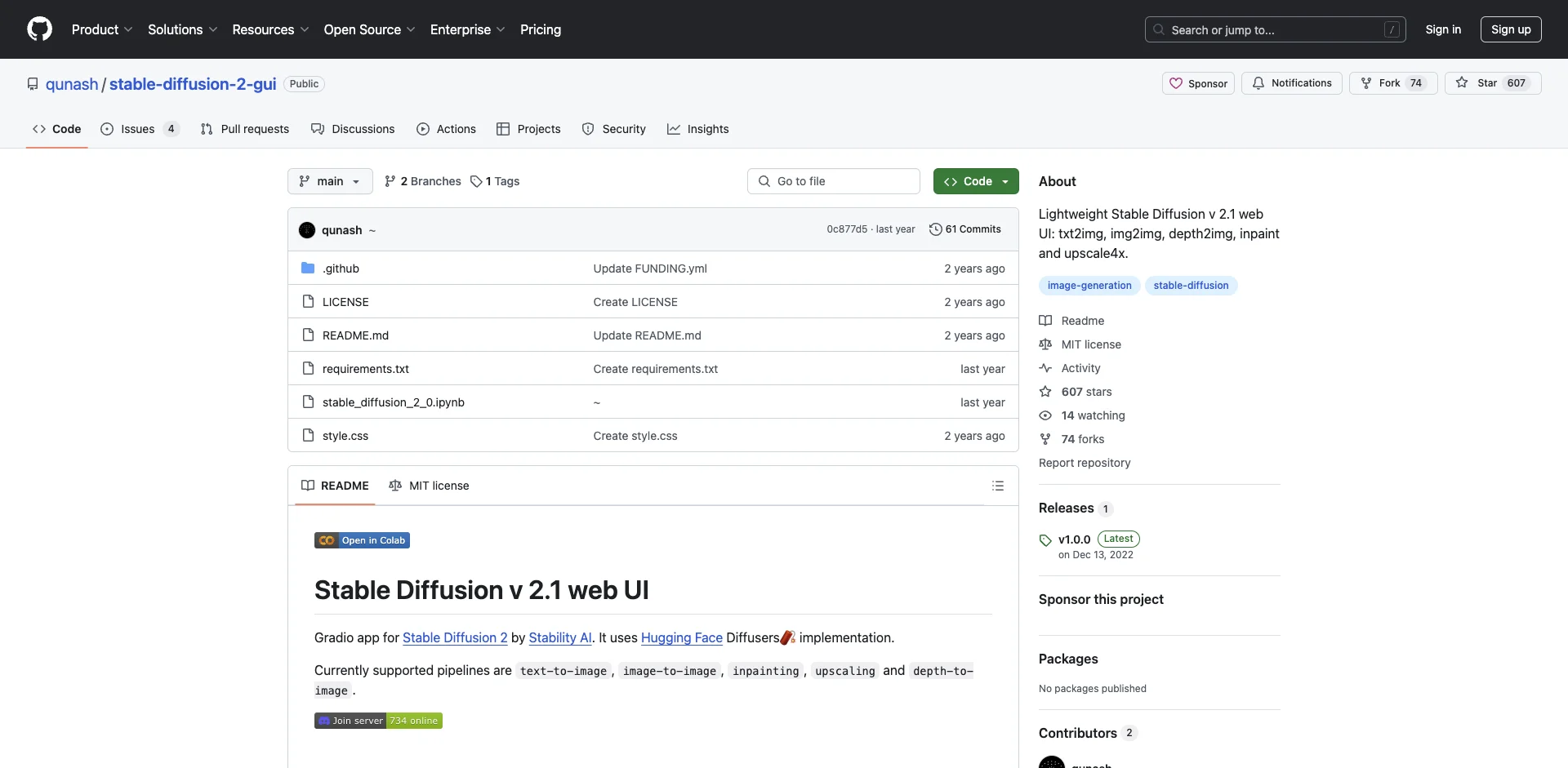The width and height of the screenshot is (1568, 768).
Task: Expand the Product menu
Action: pos(102,29)
